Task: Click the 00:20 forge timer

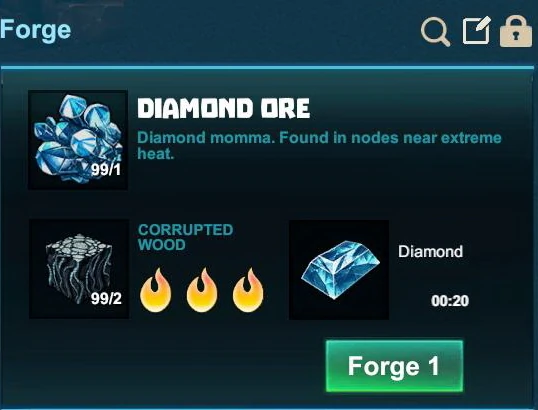Action: coord(450,301)
